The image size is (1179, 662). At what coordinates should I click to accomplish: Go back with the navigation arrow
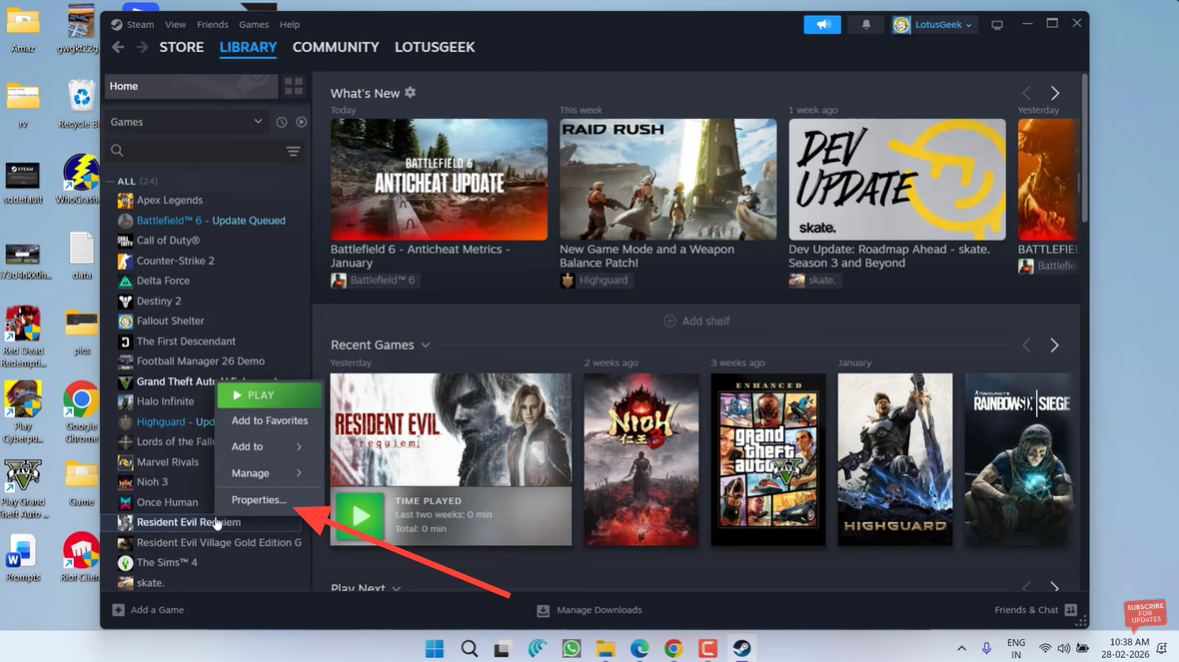(118, 47)
